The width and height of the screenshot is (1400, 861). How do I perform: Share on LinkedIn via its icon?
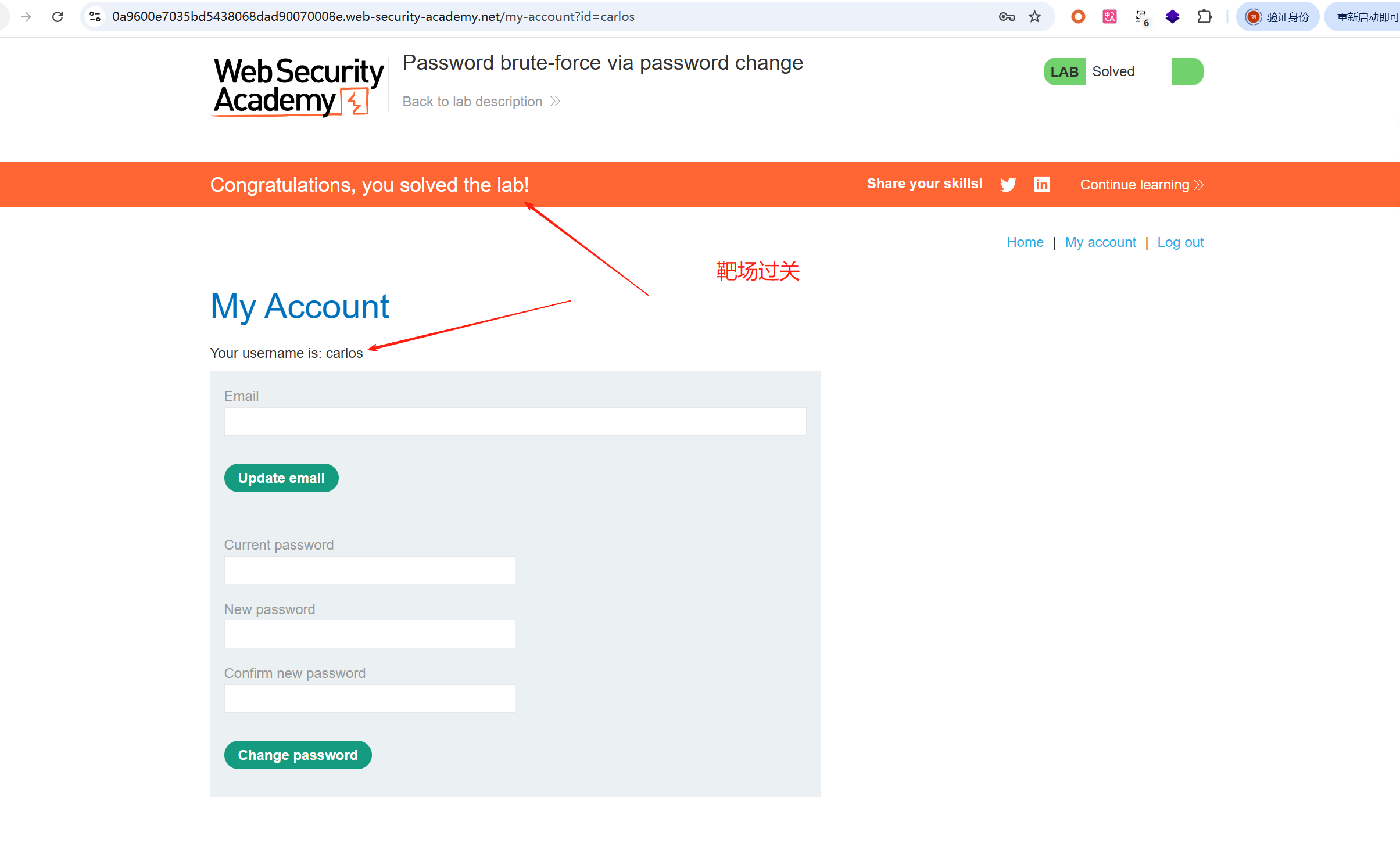[x=1042, y=184]
